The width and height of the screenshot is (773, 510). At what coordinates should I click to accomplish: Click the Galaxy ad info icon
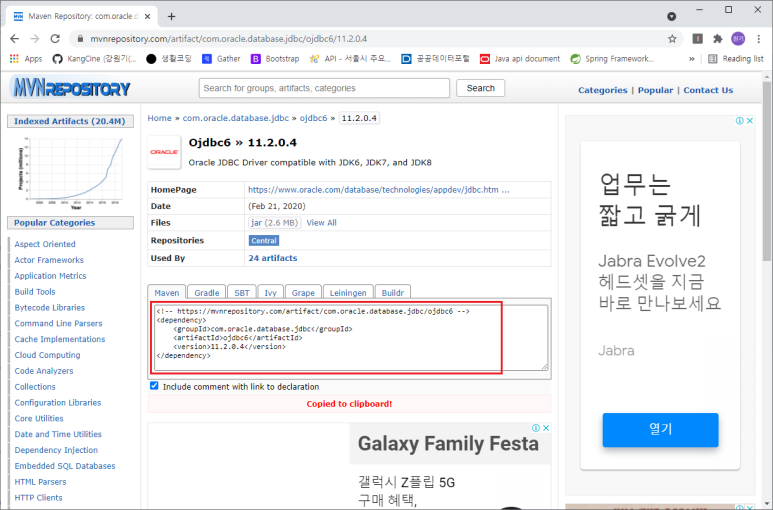536,428
